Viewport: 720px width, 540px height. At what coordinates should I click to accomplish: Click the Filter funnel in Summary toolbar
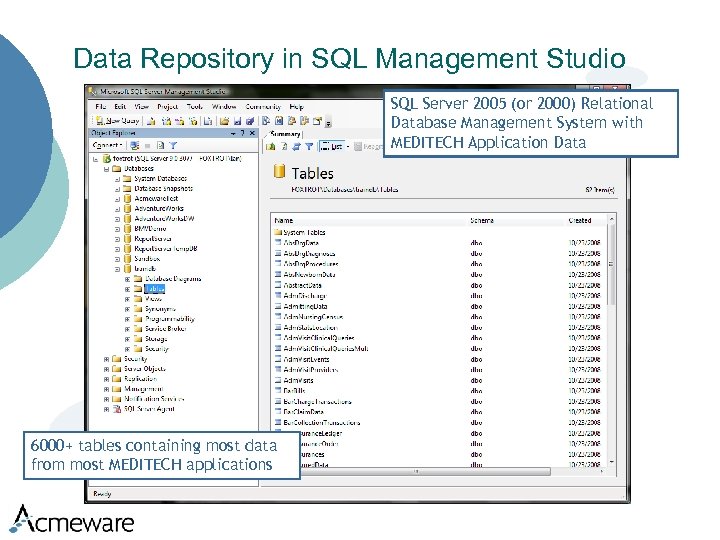(x=309, y=146)
